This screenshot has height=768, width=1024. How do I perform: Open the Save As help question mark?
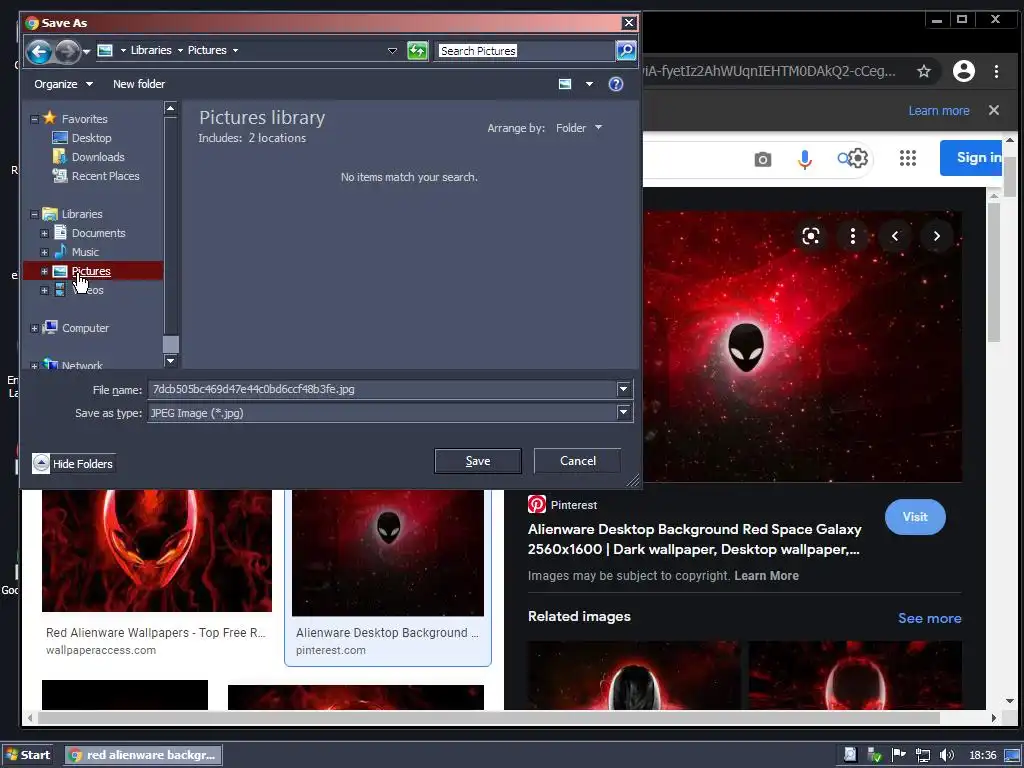(x=616, y=84)
